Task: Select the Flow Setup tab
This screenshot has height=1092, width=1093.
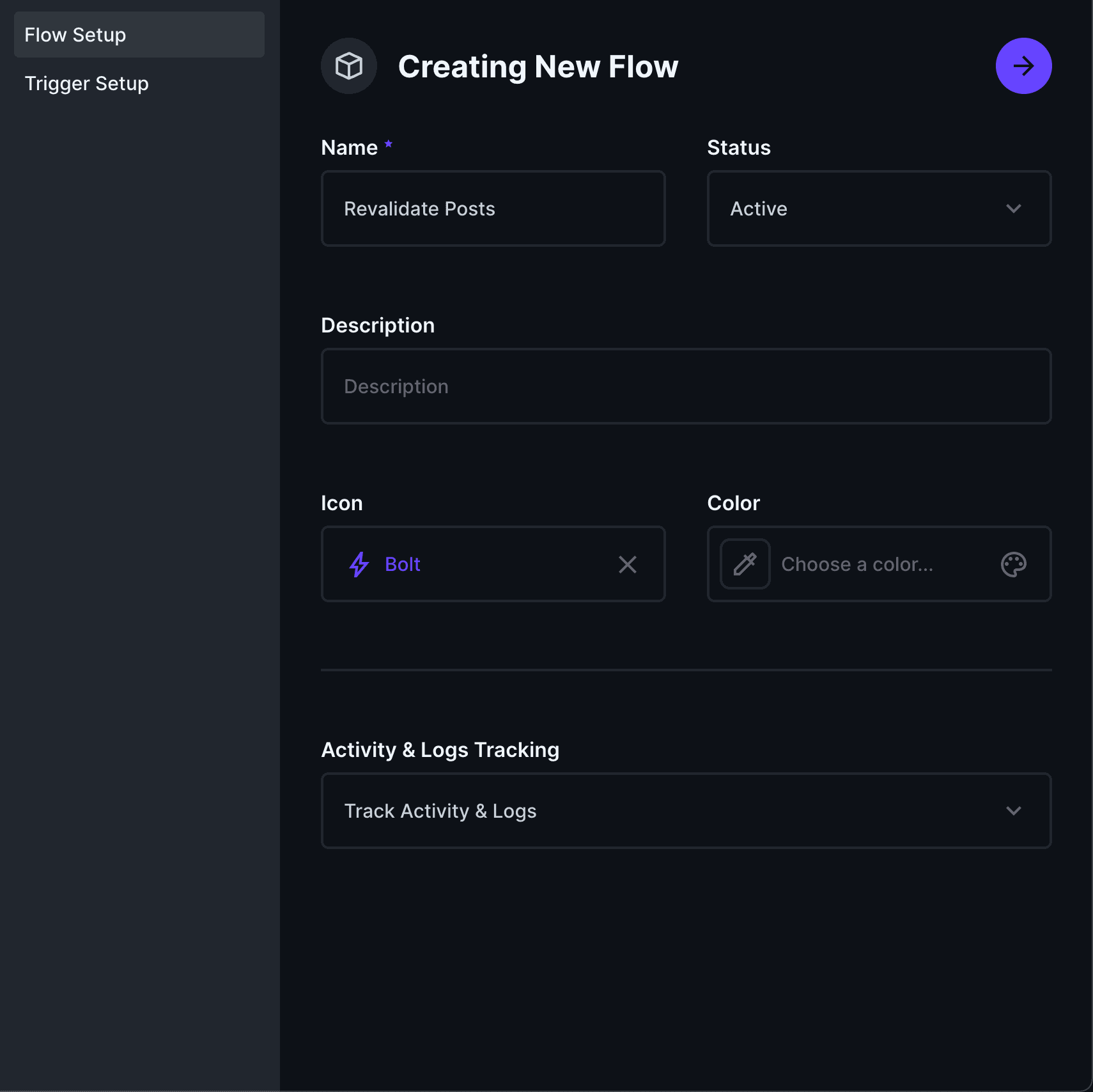Action: [75, 35]
